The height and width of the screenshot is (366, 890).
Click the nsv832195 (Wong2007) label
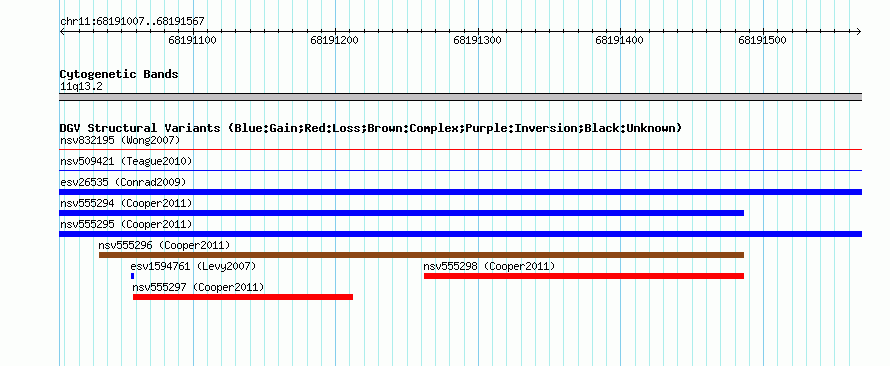120,140
